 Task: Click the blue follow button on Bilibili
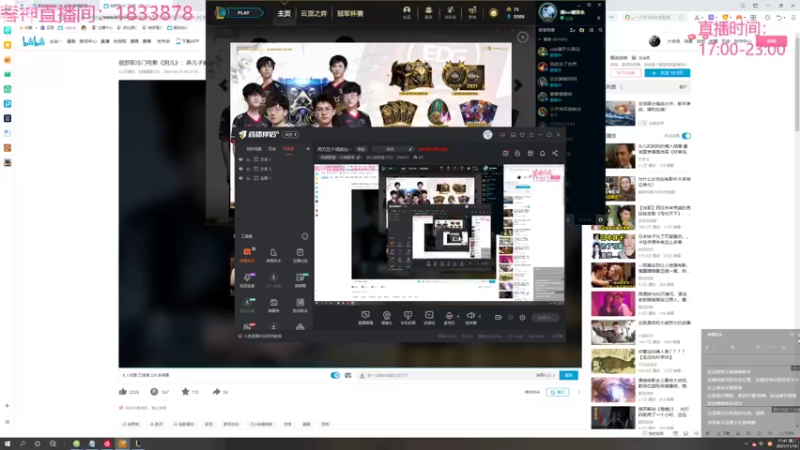tap(667, 73)
